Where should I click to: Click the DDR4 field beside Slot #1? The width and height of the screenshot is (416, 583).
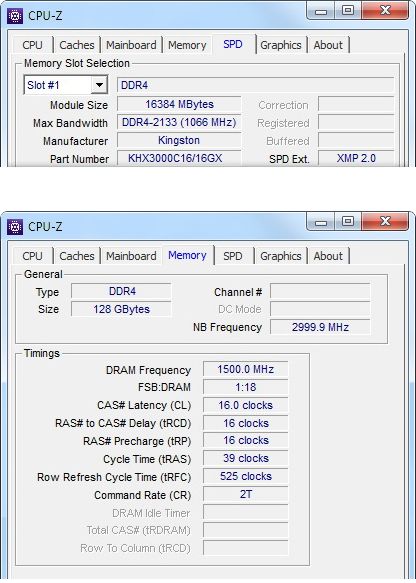(x=256, y=85)
